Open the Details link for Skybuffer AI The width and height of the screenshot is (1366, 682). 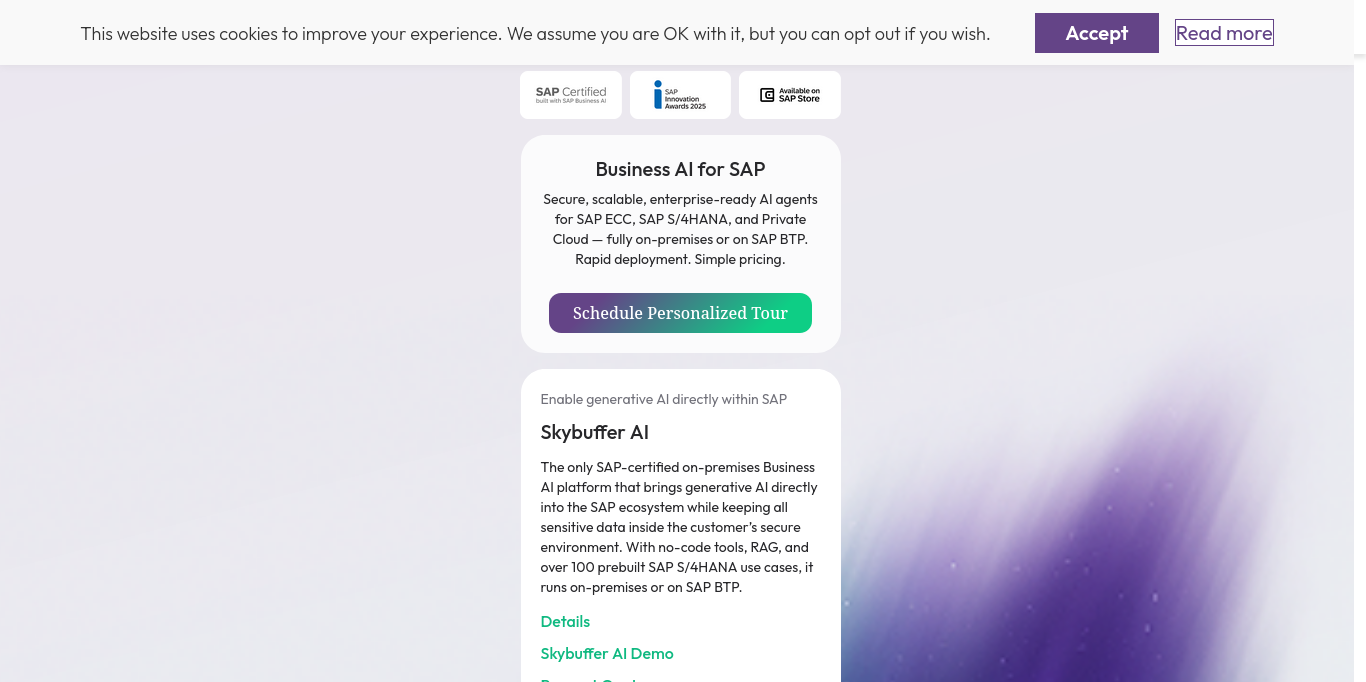coord(565,621)
